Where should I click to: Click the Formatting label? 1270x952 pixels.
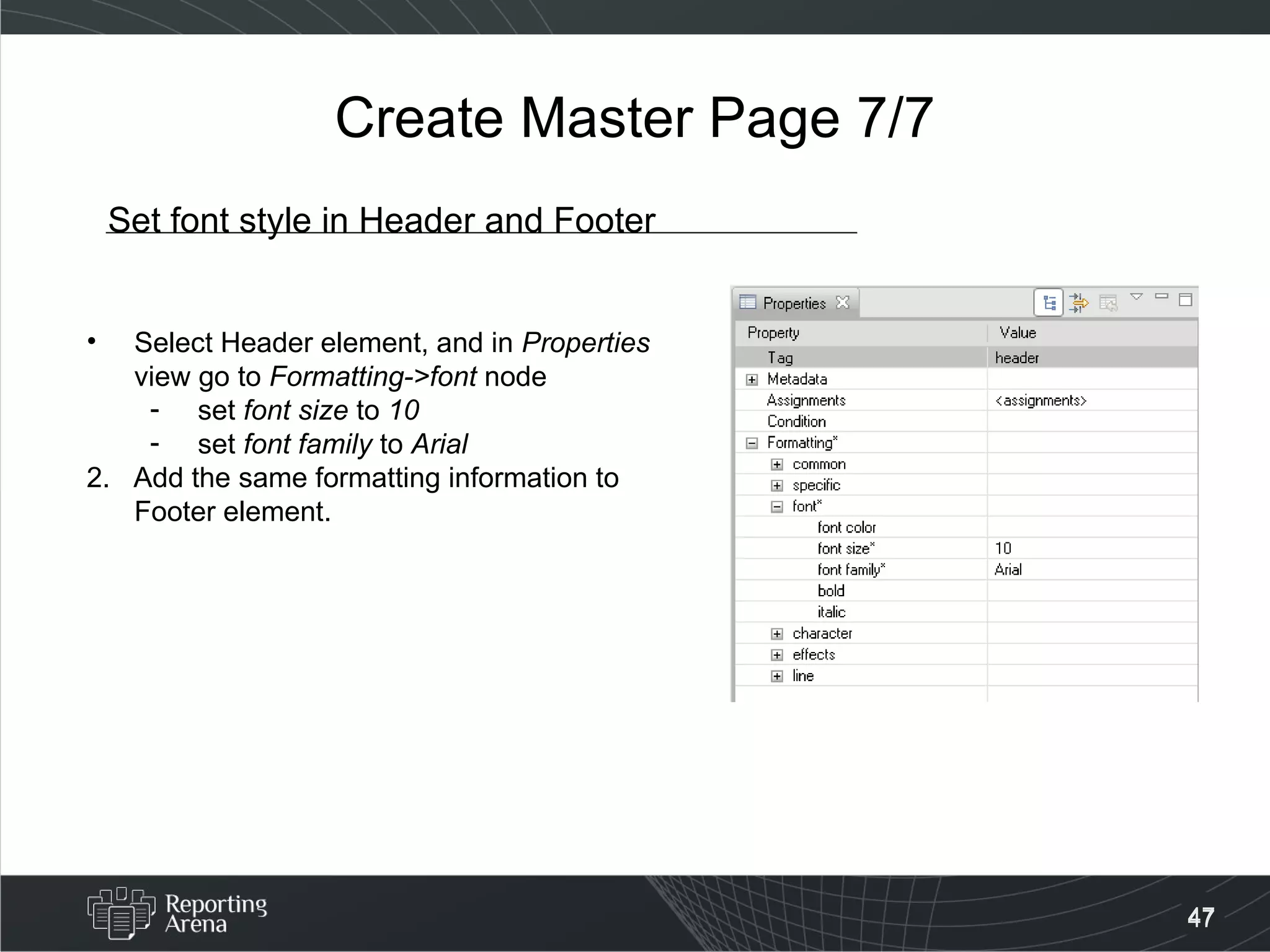click(802, 443)
